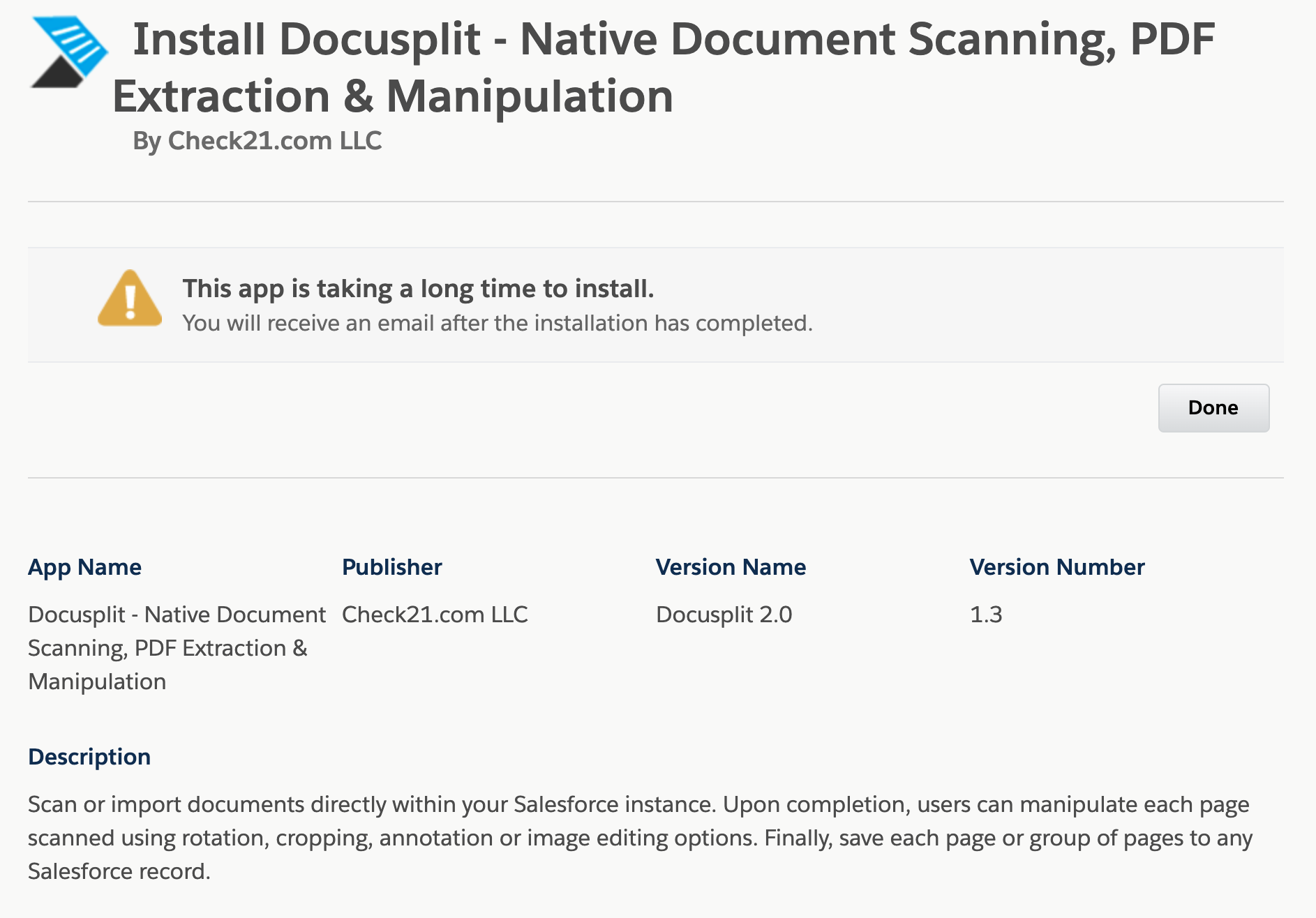The height and width of the screenshot is (918, 1316).
Task: Click the Publisher value 'Check21.com LLC'
Action: [x=435, y=615]
